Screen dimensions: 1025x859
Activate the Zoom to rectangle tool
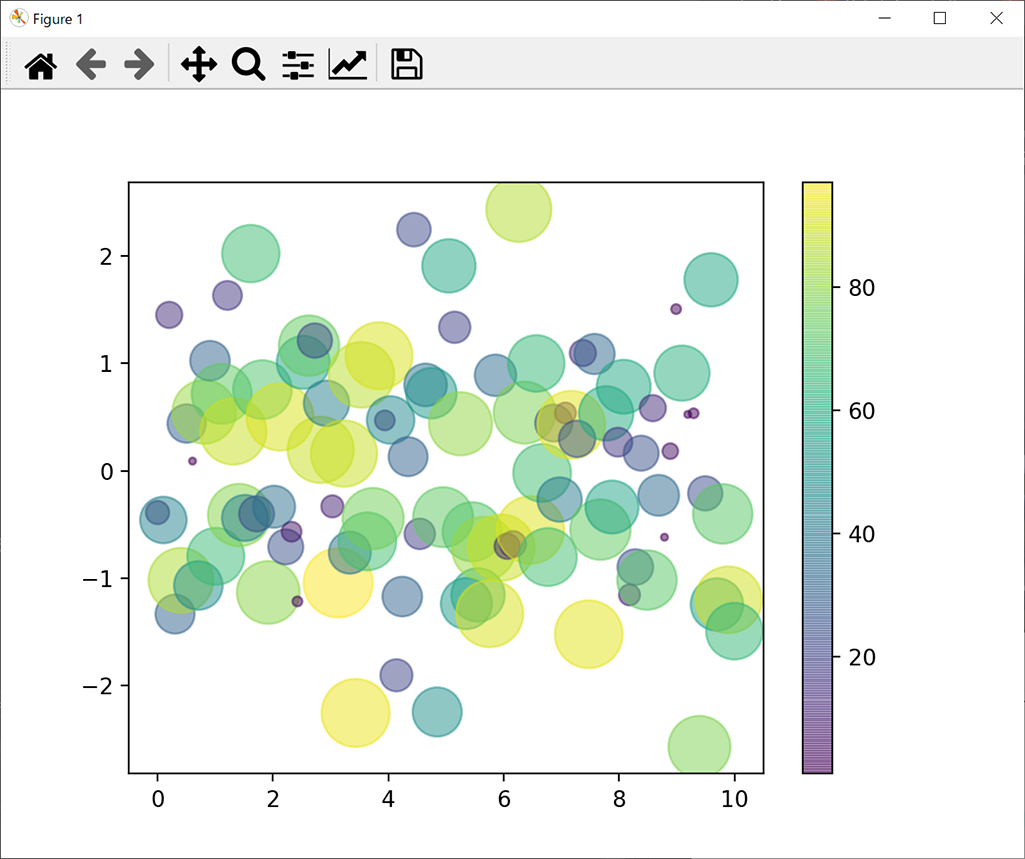point(248,65)
